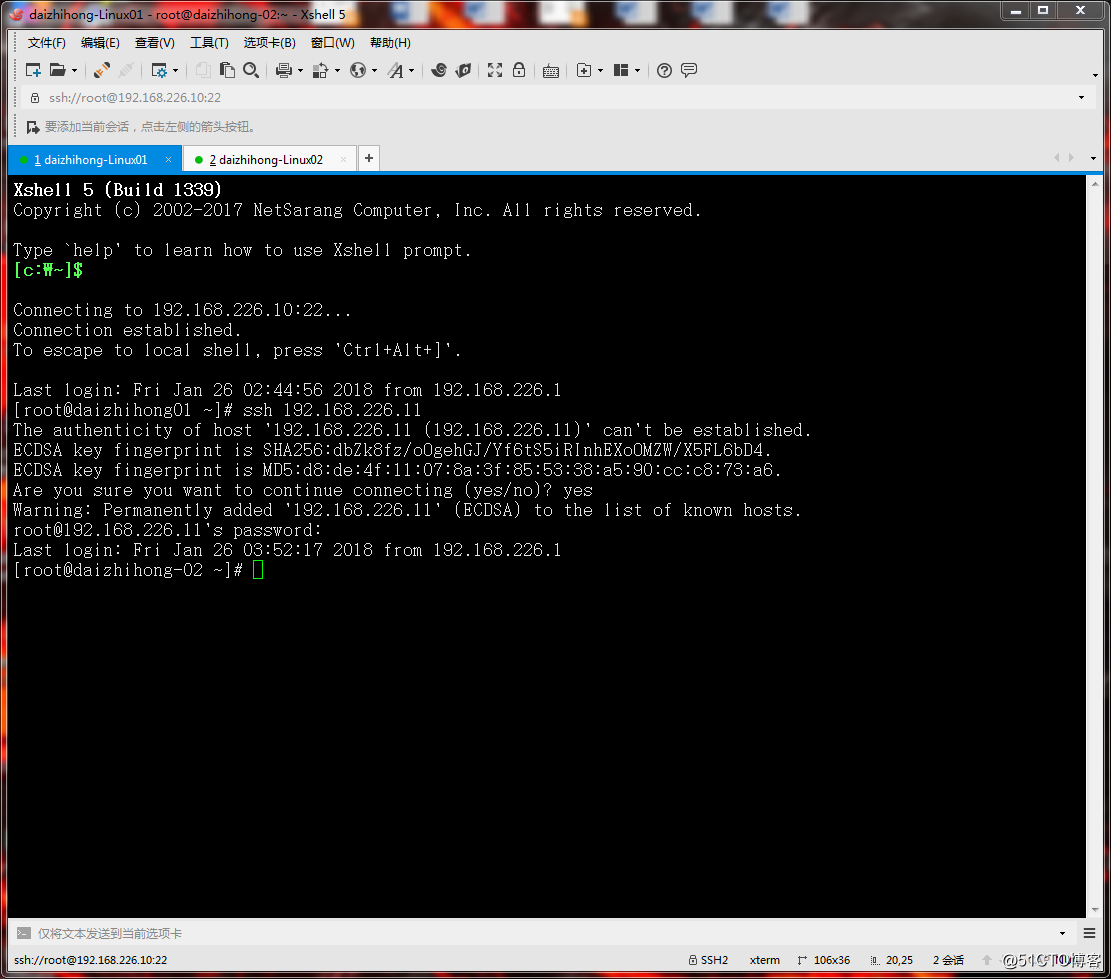Image resolution: width=1111 pixels, height=979 pixels.
Task: Open the 文件(F) menu
Action: click(x=46, y=43)
